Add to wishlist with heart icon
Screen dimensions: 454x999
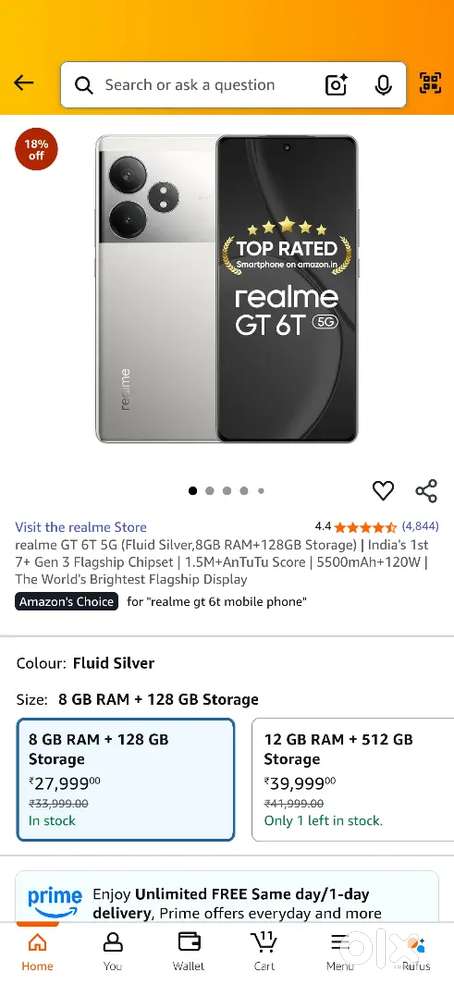[383, 491]
